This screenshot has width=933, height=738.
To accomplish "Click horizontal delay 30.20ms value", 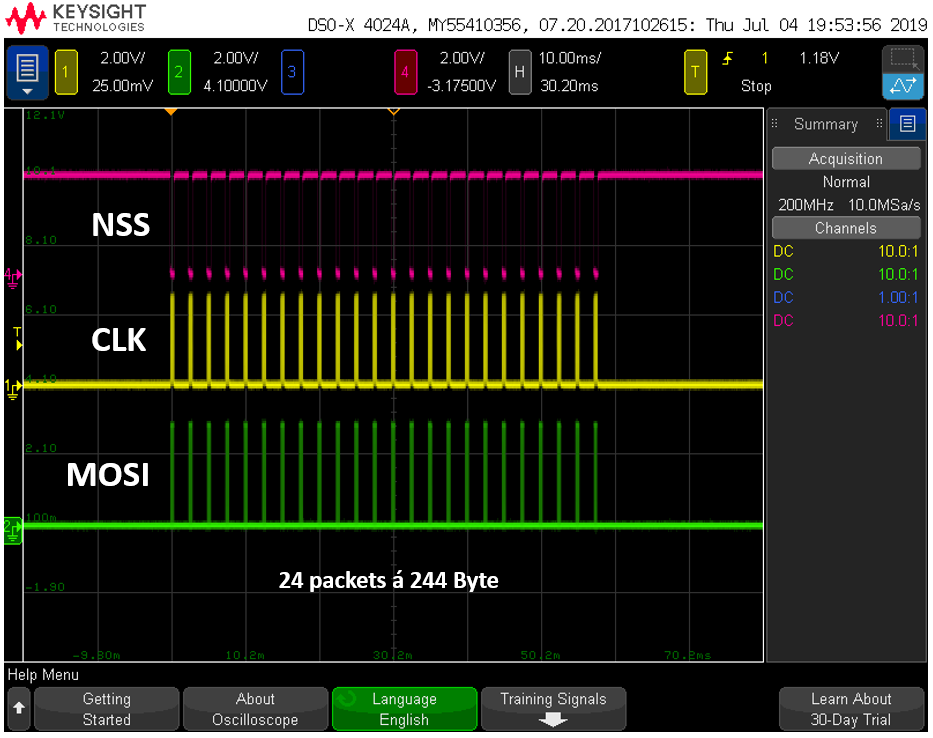I will click(569, 86).
